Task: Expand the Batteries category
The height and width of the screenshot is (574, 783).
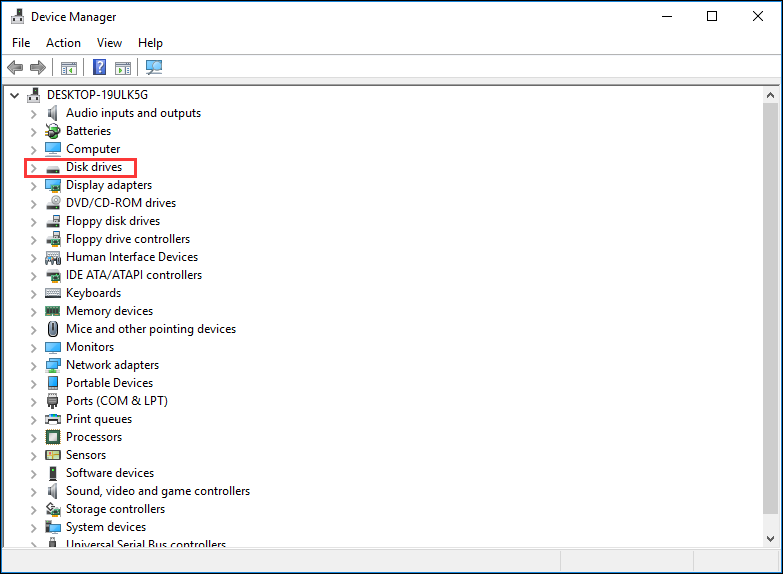Action: coord(33,132)
